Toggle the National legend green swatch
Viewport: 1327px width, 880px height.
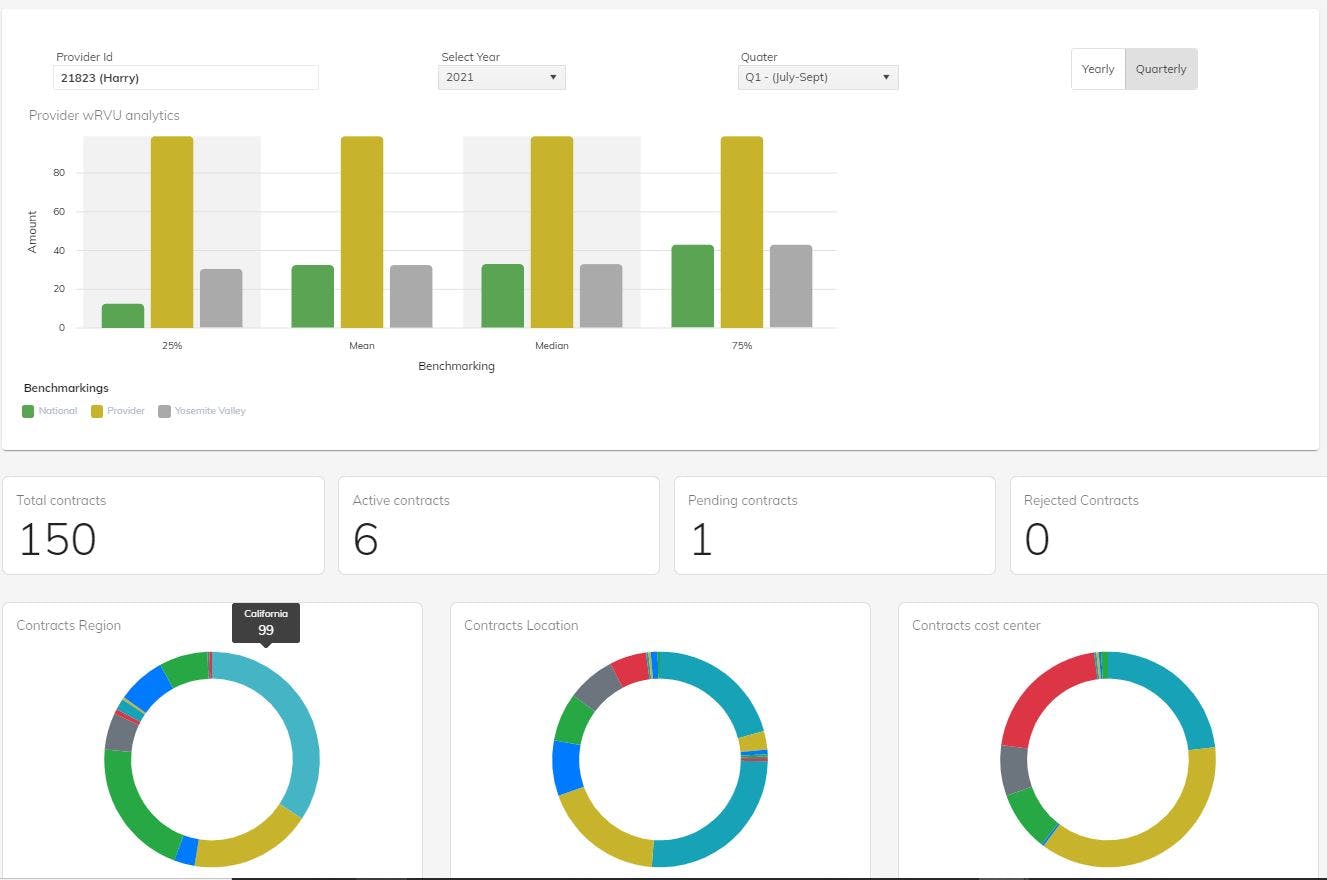[28, 411]
